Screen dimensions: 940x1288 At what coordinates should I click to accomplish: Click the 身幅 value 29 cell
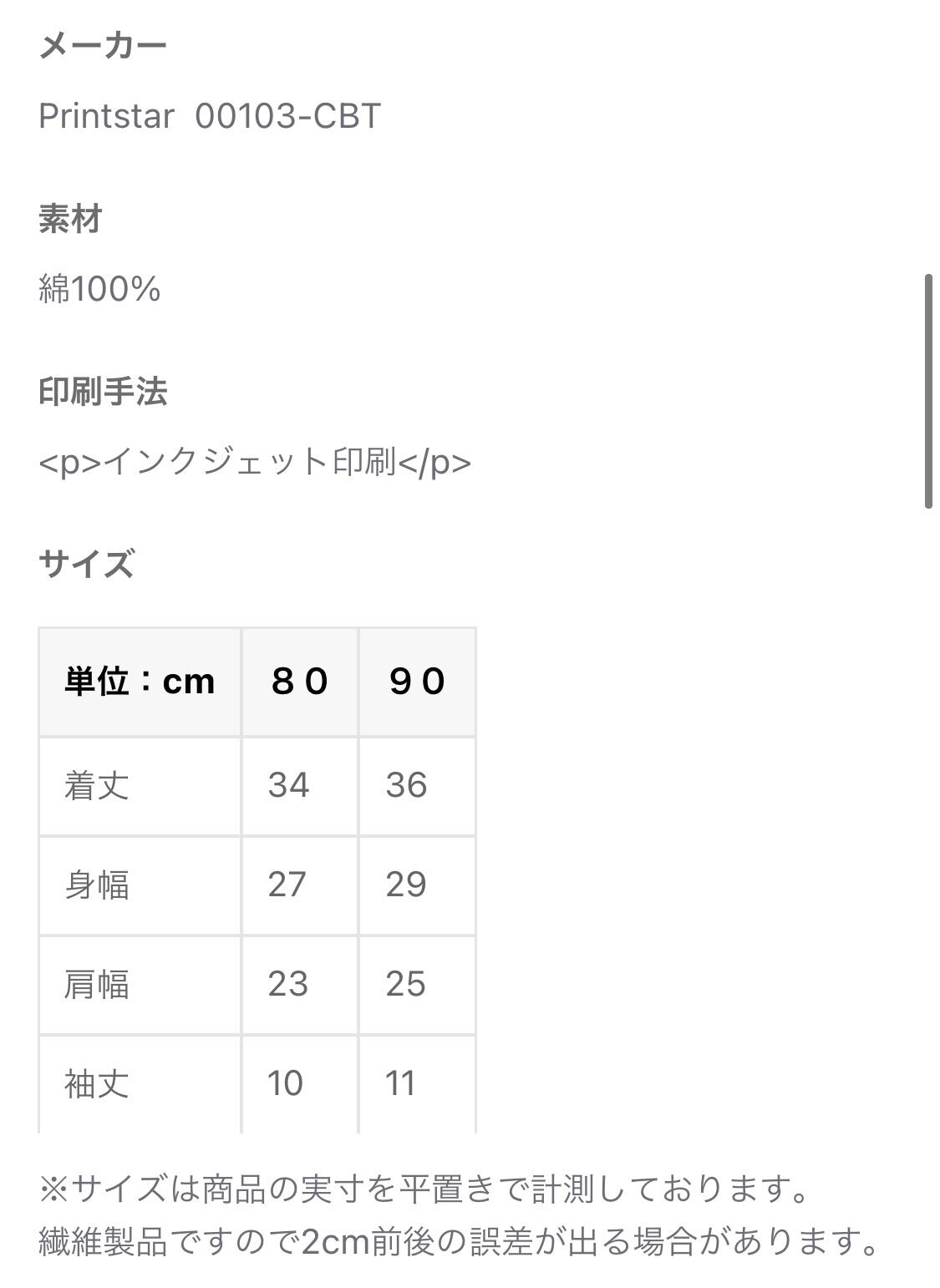pos(417,885)
